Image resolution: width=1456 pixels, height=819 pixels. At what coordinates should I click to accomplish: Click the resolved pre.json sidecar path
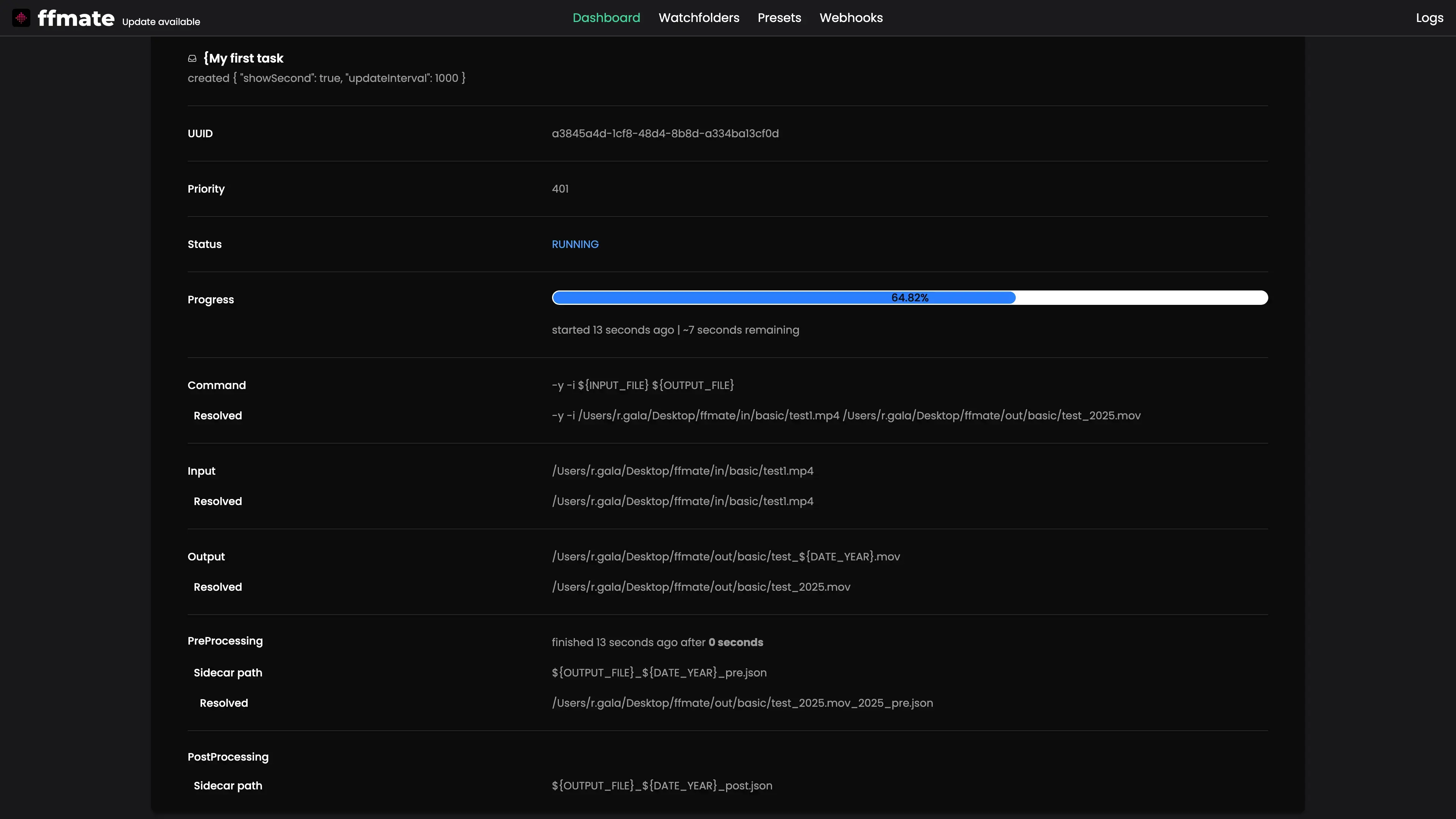[742, 703]
